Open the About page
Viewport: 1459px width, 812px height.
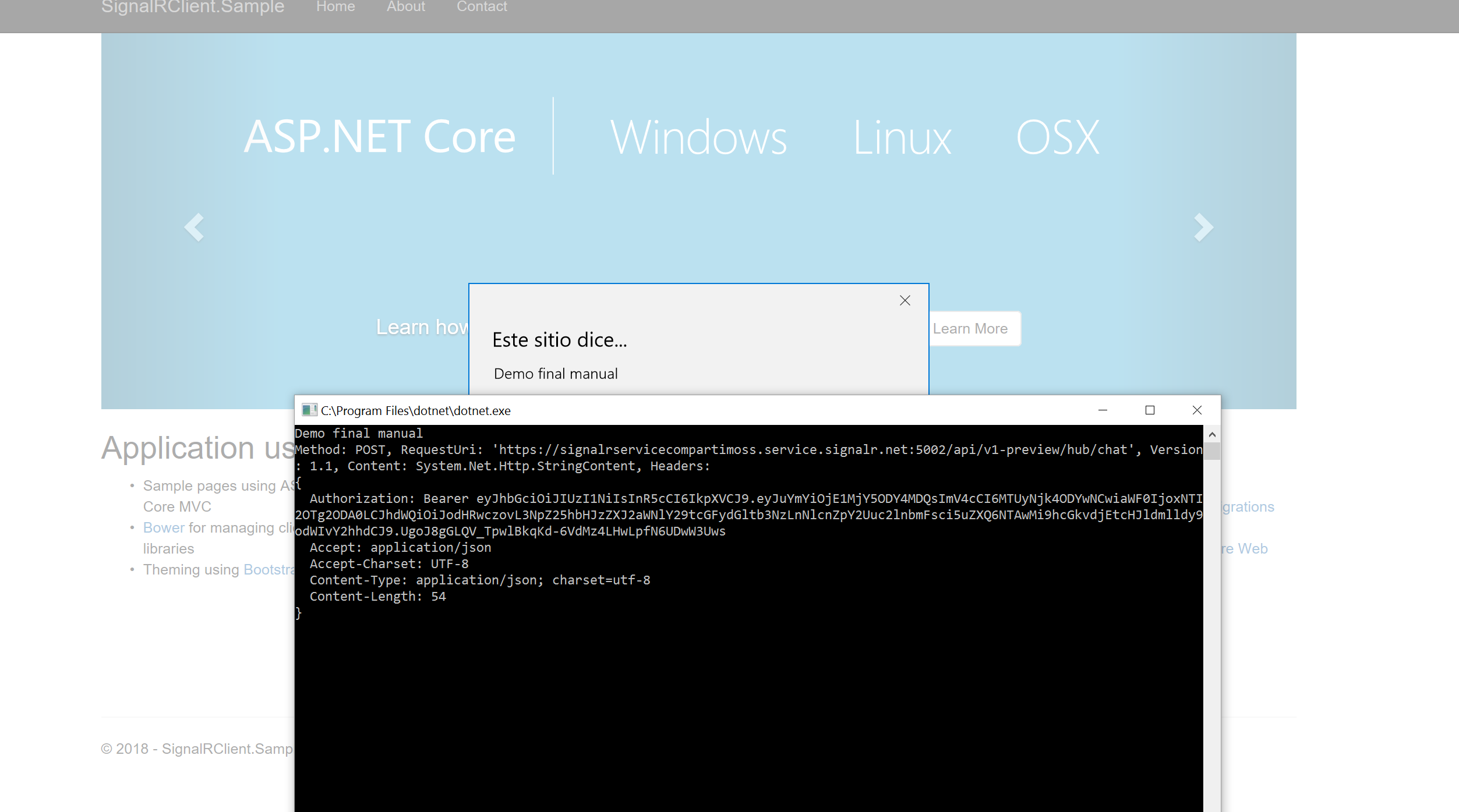point(406,7)
